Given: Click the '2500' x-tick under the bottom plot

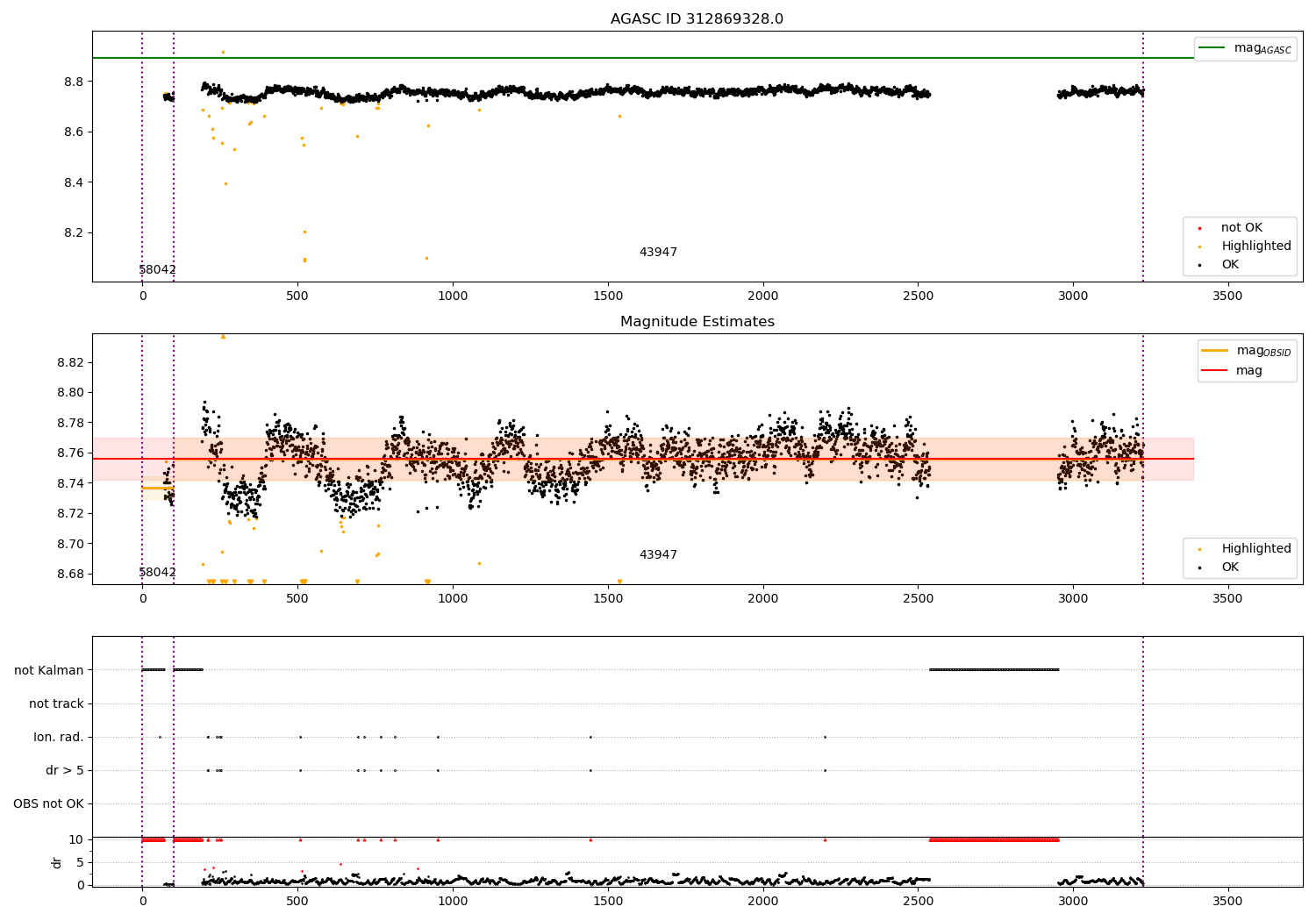Looking at the screenshot, I should 917,902.
